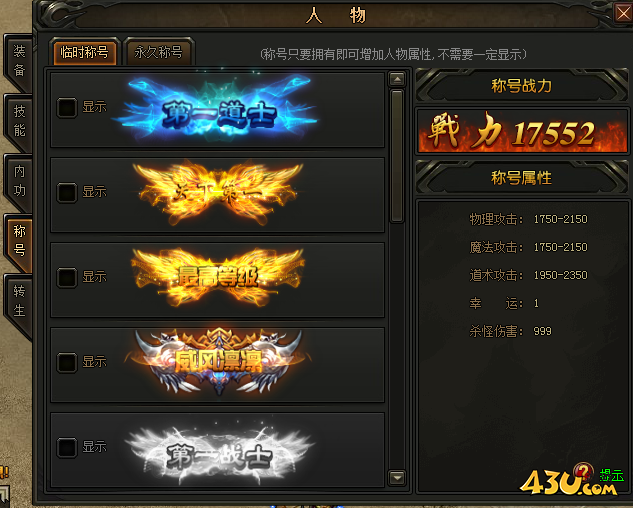This screenshot has height=508, width=633.
Task: Select the 临时称号 tab
Action: tap(84, 52)
